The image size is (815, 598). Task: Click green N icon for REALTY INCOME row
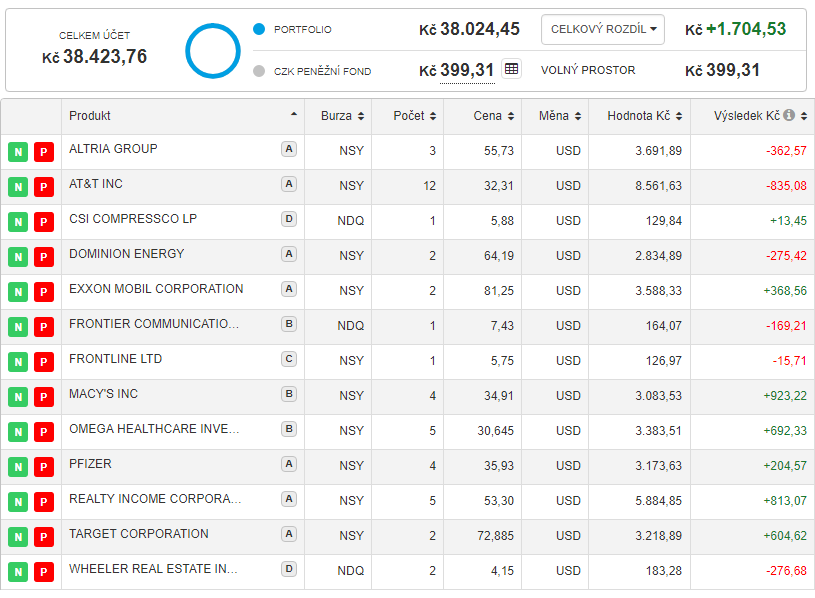[x=18, y=502]
